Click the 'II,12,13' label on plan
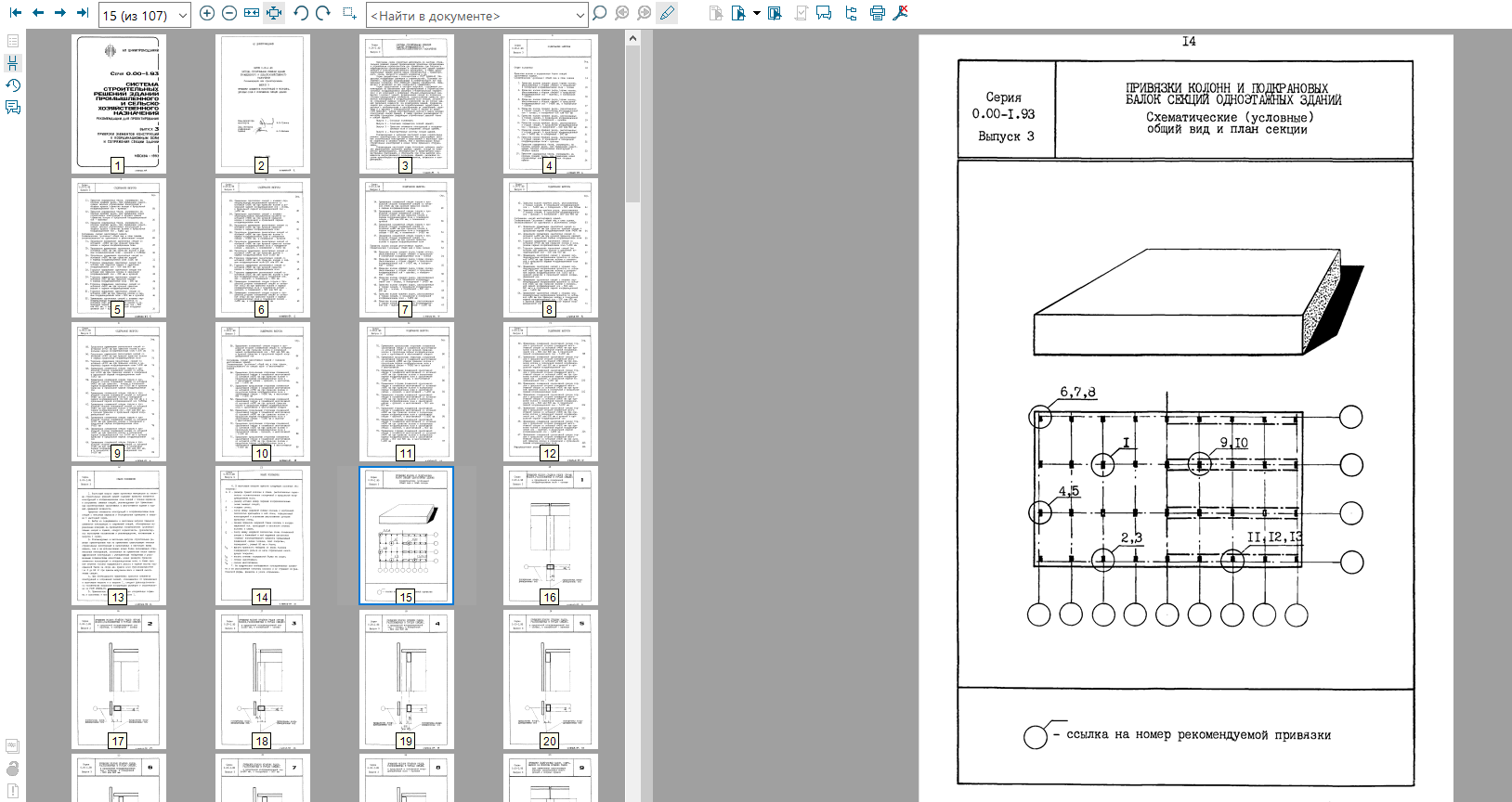1512x802 pixels. [x=1274, y=537]
